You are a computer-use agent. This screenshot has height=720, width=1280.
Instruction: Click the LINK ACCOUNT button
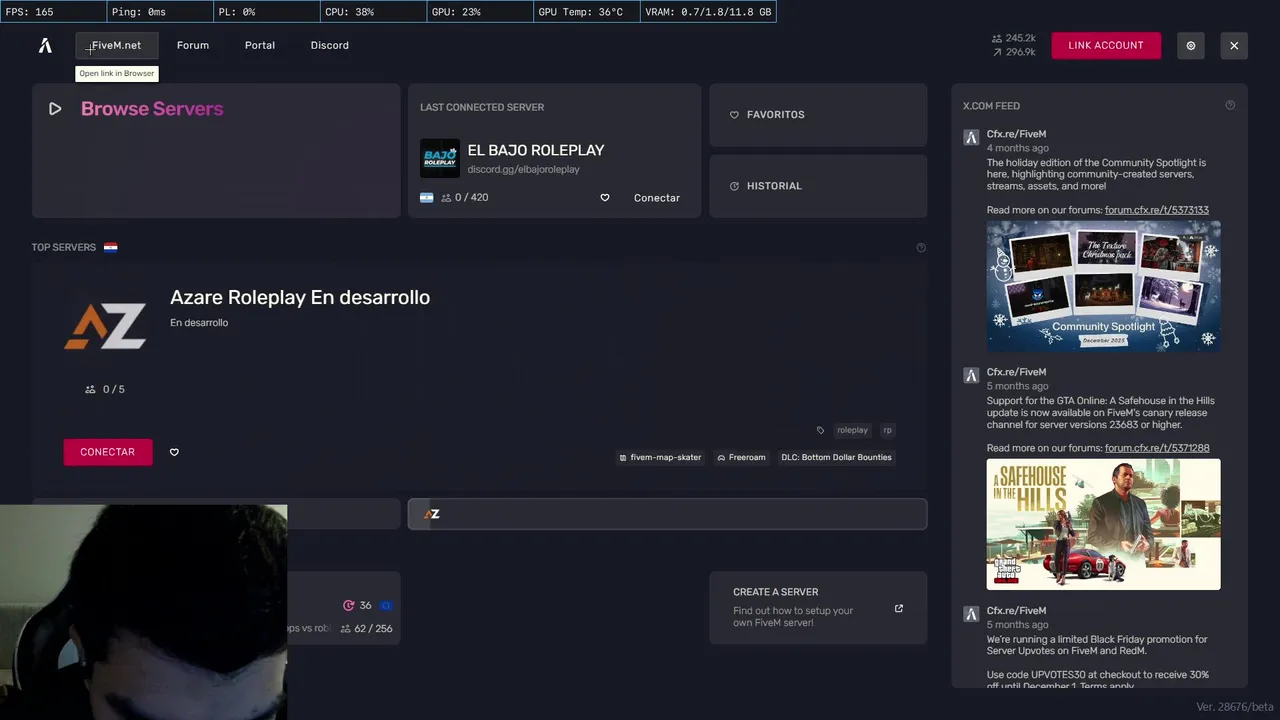(1106, 45)
